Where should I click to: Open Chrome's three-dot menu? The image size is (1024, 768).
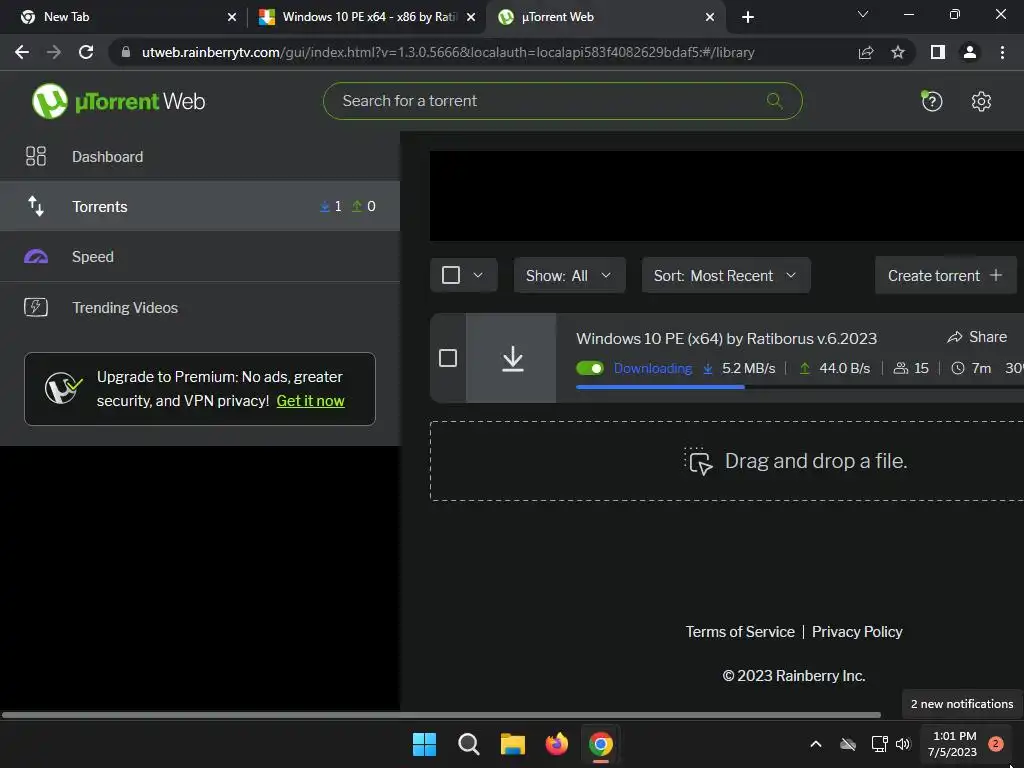point(1002,52)
